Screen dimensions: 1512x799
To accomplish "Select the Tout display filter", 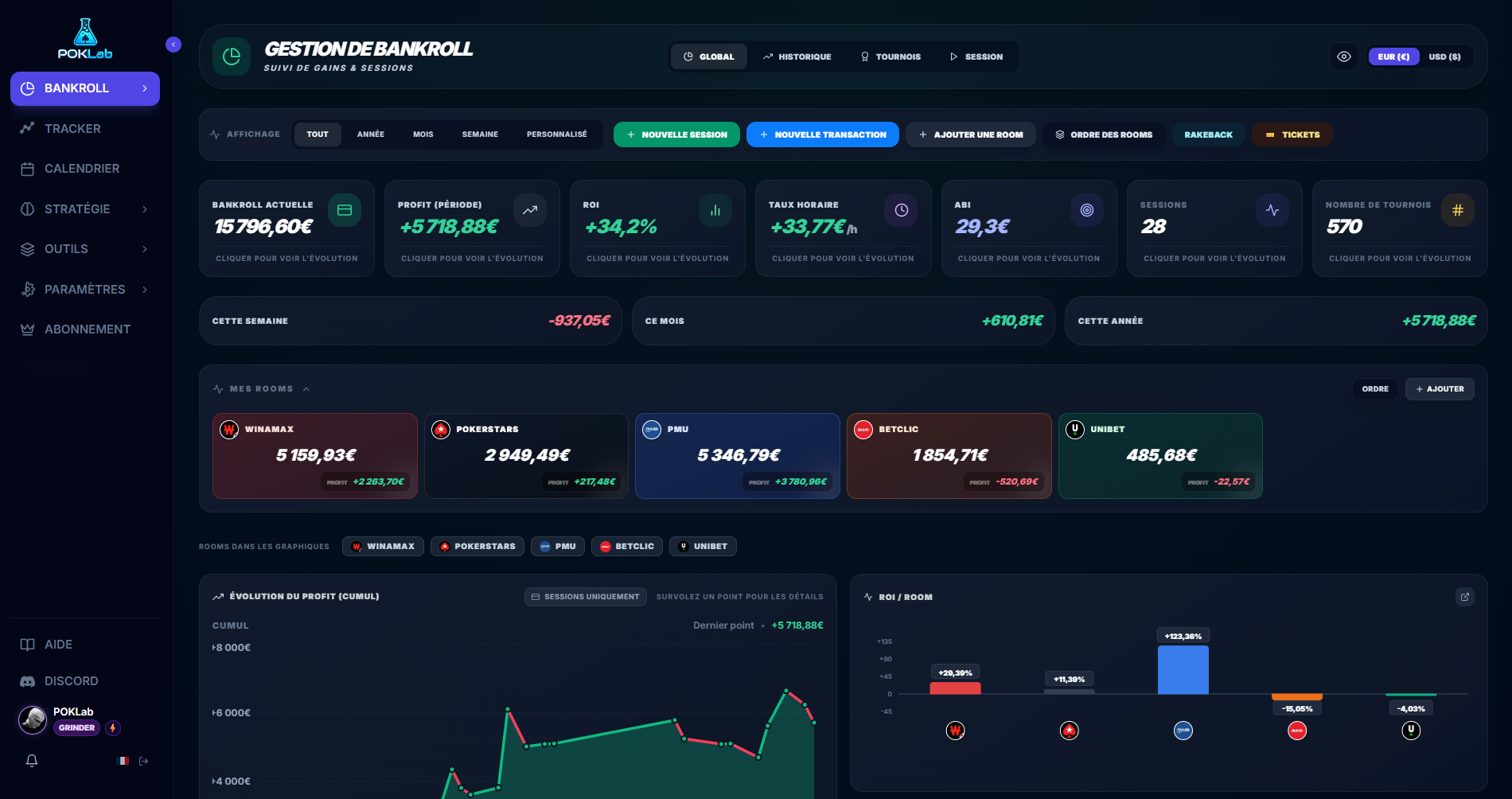I will (318, 134).
